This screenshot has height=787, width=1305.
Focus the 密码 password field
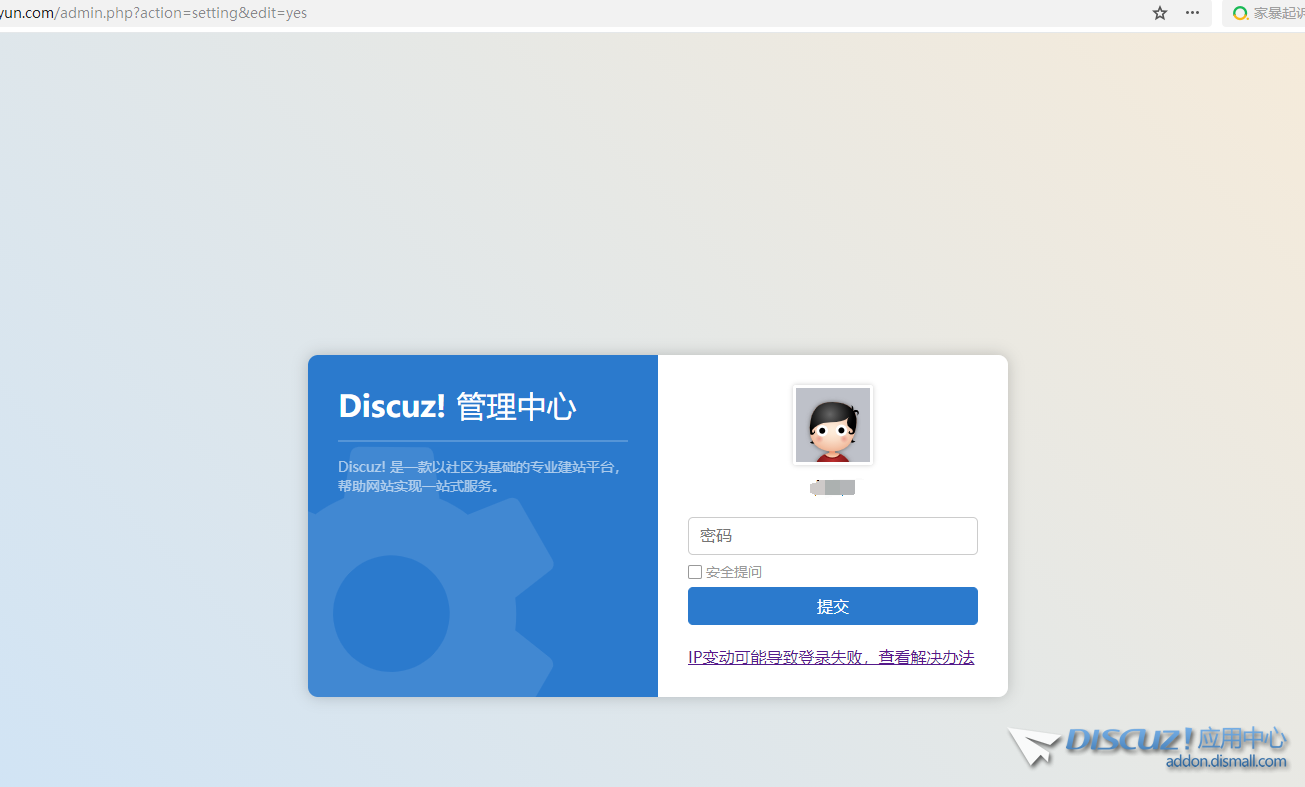pos(832,536)
